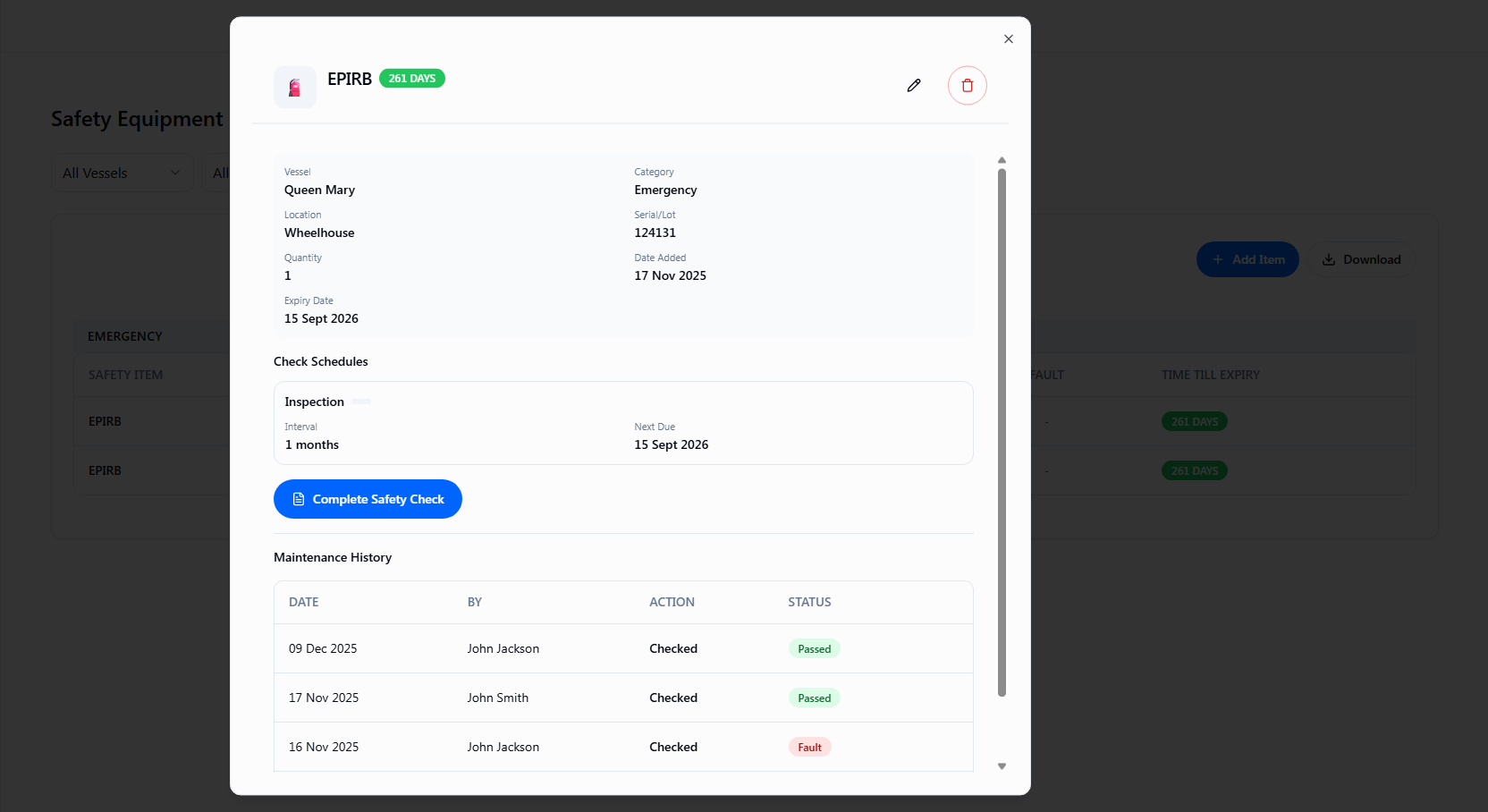The height and width of the screenshot is (812, 1488).
Task: Open the All Vessels dropdown
Action: [120, 173]
